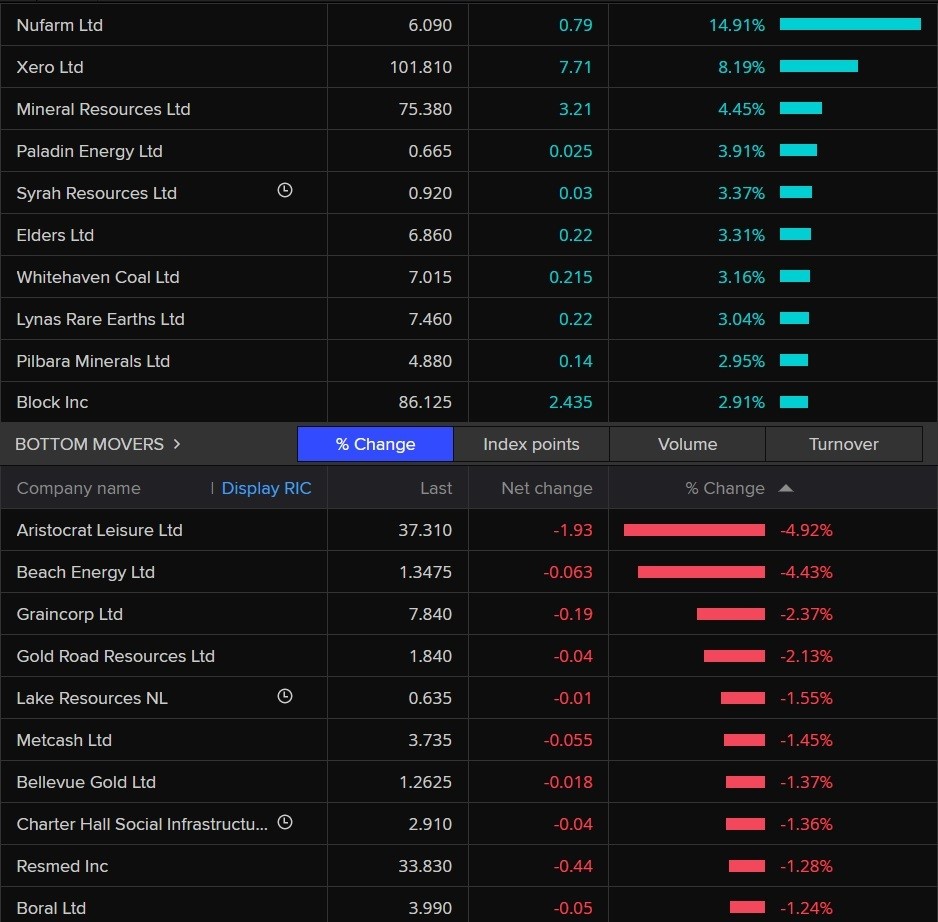Click Graincorp percent change -2.37%

pyautogui.click(x=806, y=614)
